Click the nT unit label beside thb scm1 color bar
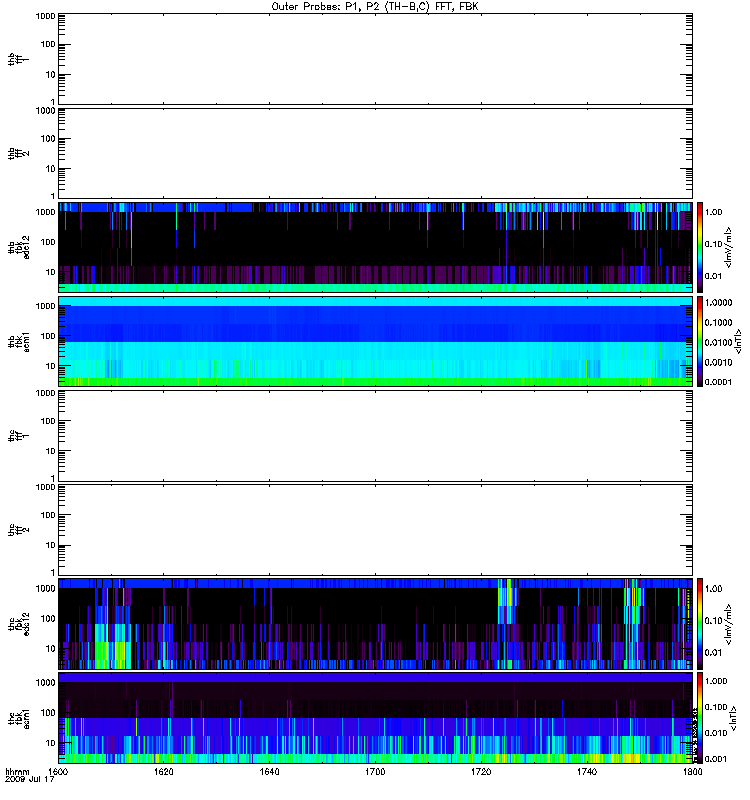Screen dimensions: 750x800 point(737,341)
